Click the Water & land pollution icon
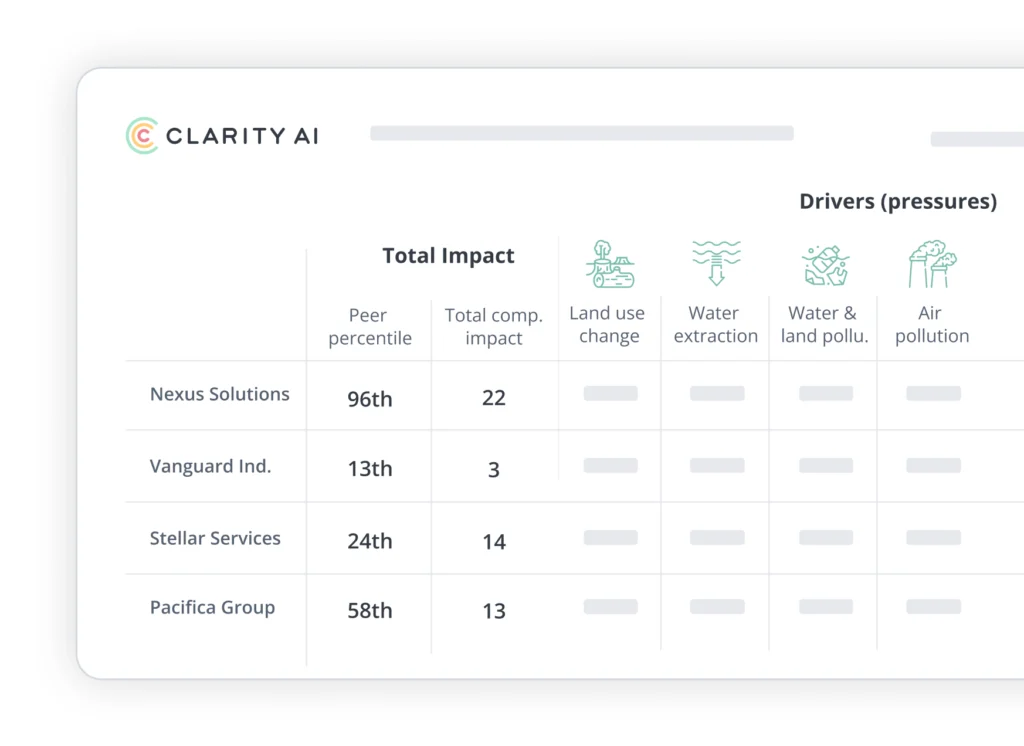 (x=825, y=264)
